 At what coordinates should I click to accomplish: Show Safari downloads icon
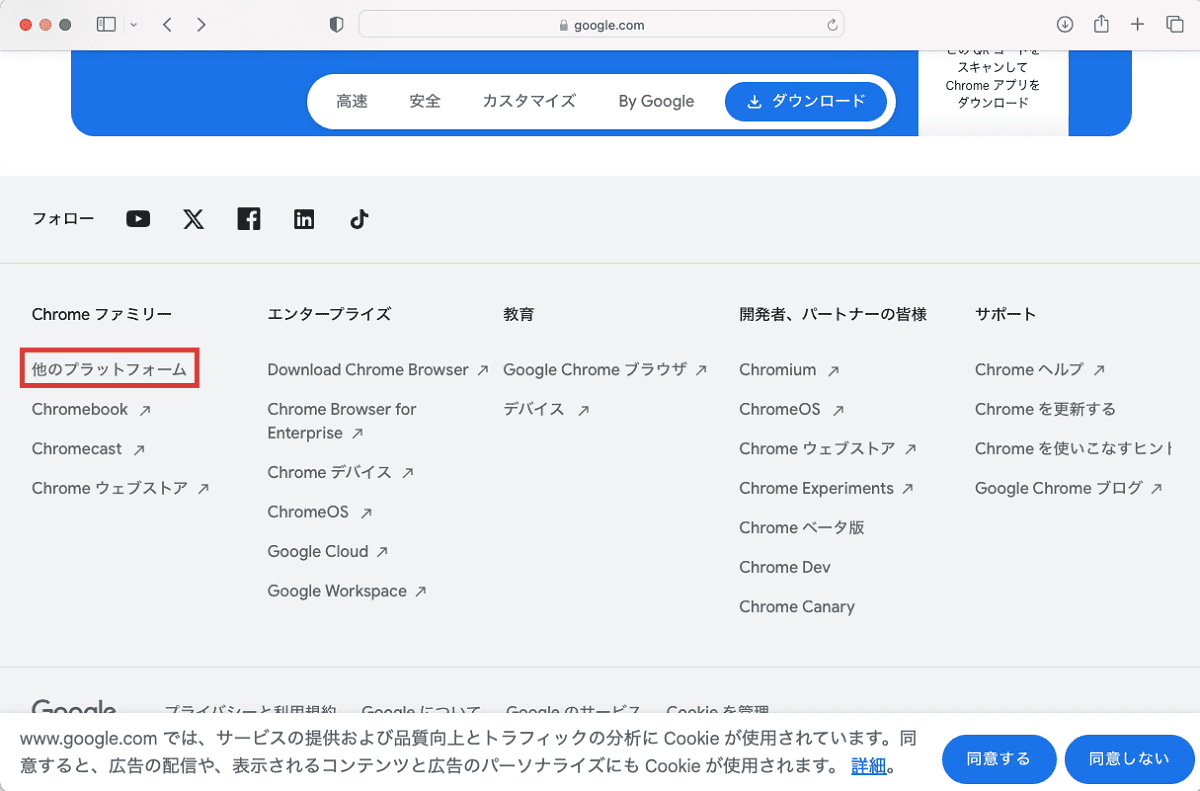(1065, 25)
